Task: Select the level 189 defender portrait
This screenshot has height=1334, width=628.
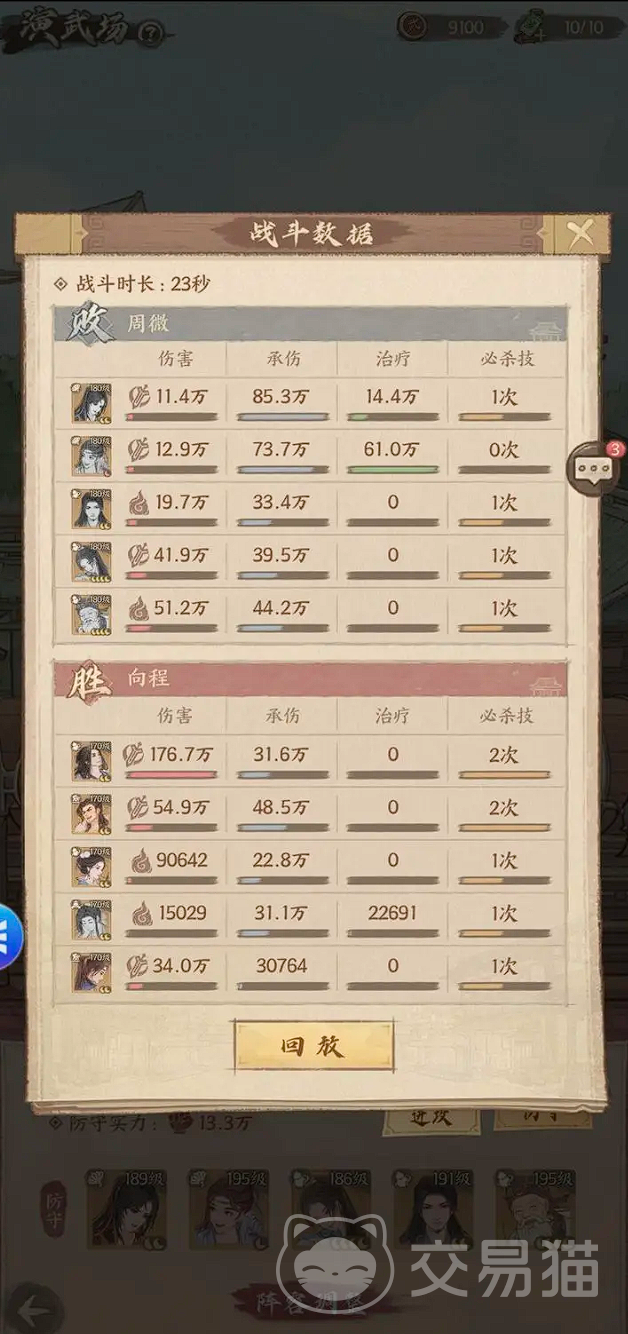Action: coord(127,1208)
